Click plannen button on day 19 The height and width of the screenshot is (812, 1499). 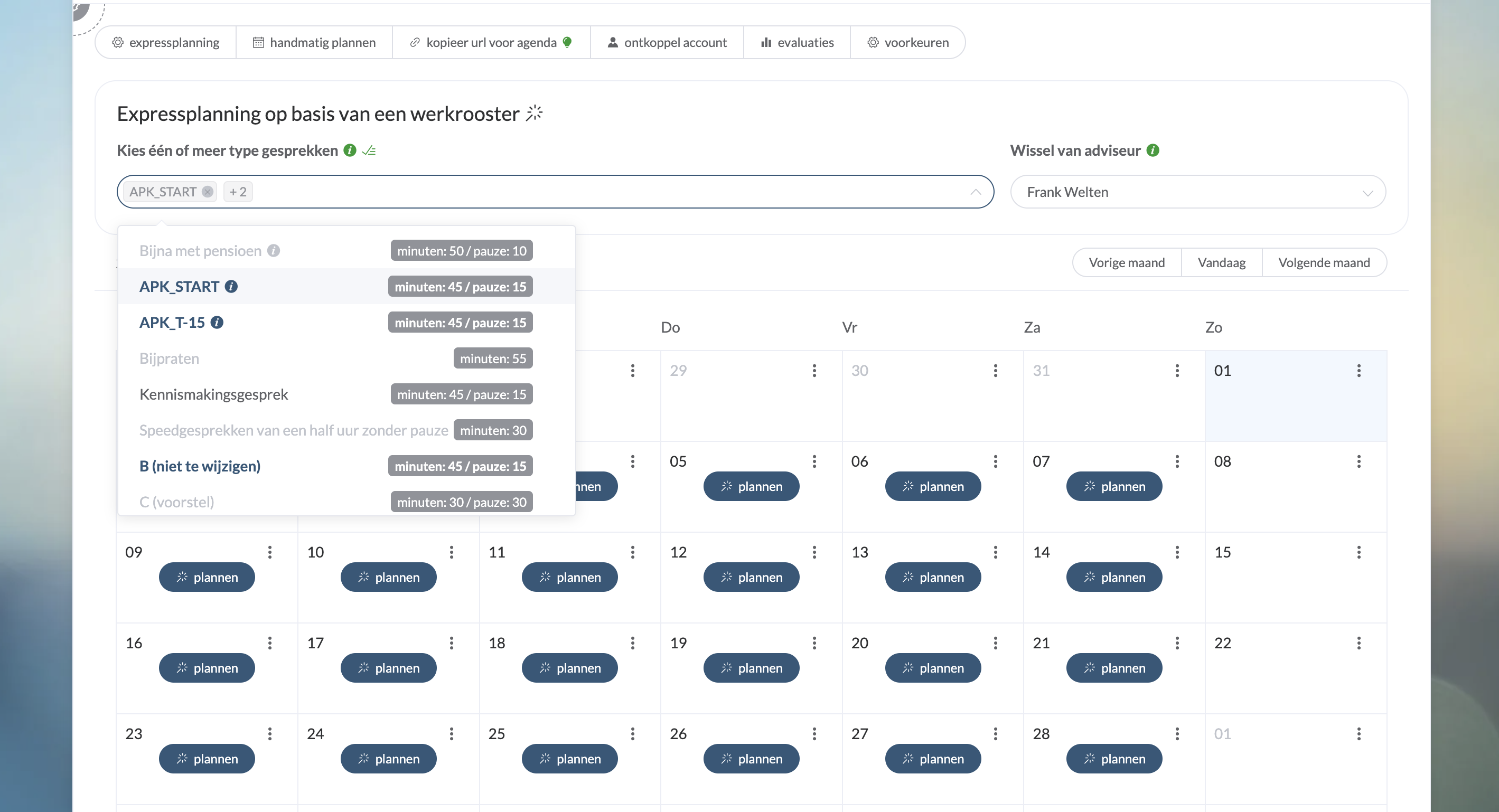751,668
